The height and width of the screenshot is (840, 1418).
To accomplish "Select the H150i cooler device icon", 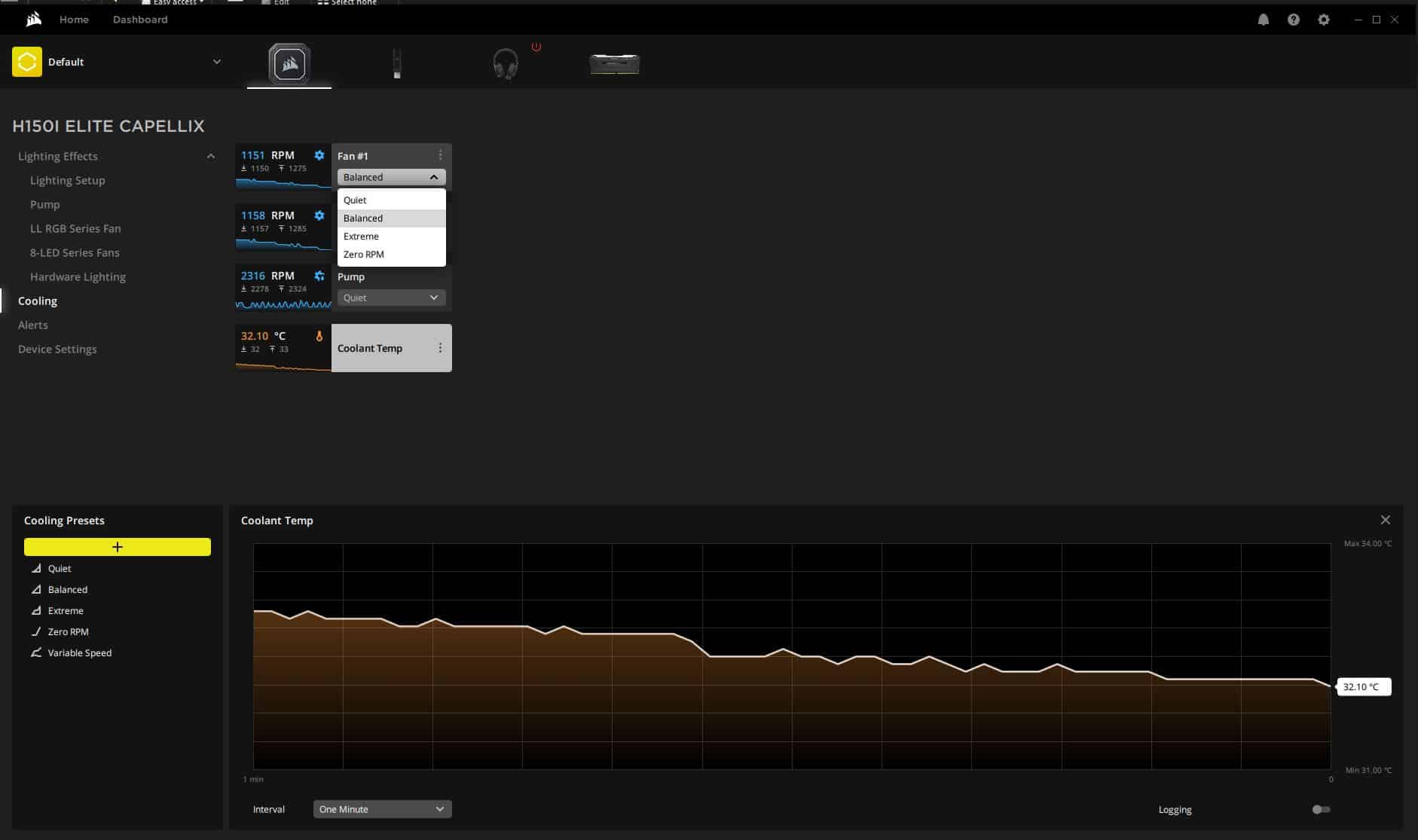I will click(x=289, y=64).
